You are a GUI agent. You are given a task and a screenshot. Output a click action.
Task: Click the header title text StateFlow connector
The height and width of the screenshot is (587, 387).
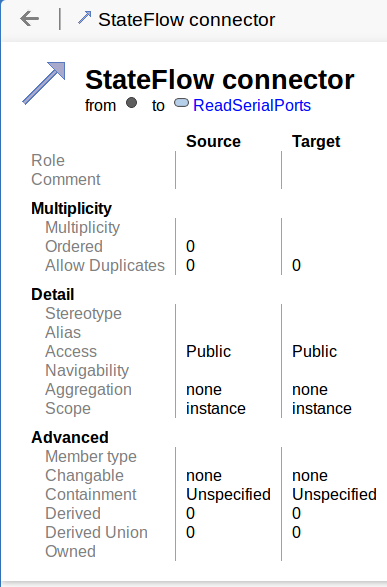[x=186, y=19]
